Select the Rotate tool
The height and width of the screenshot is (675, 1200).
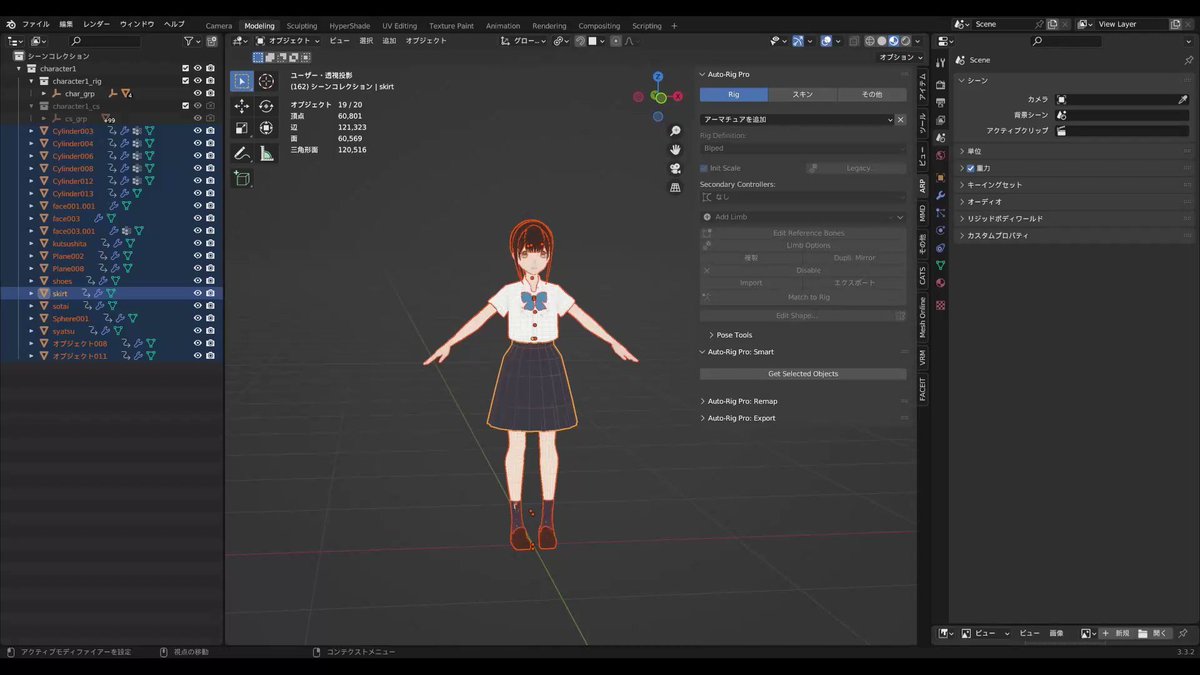pyautogui.click(x=266, y=105)
